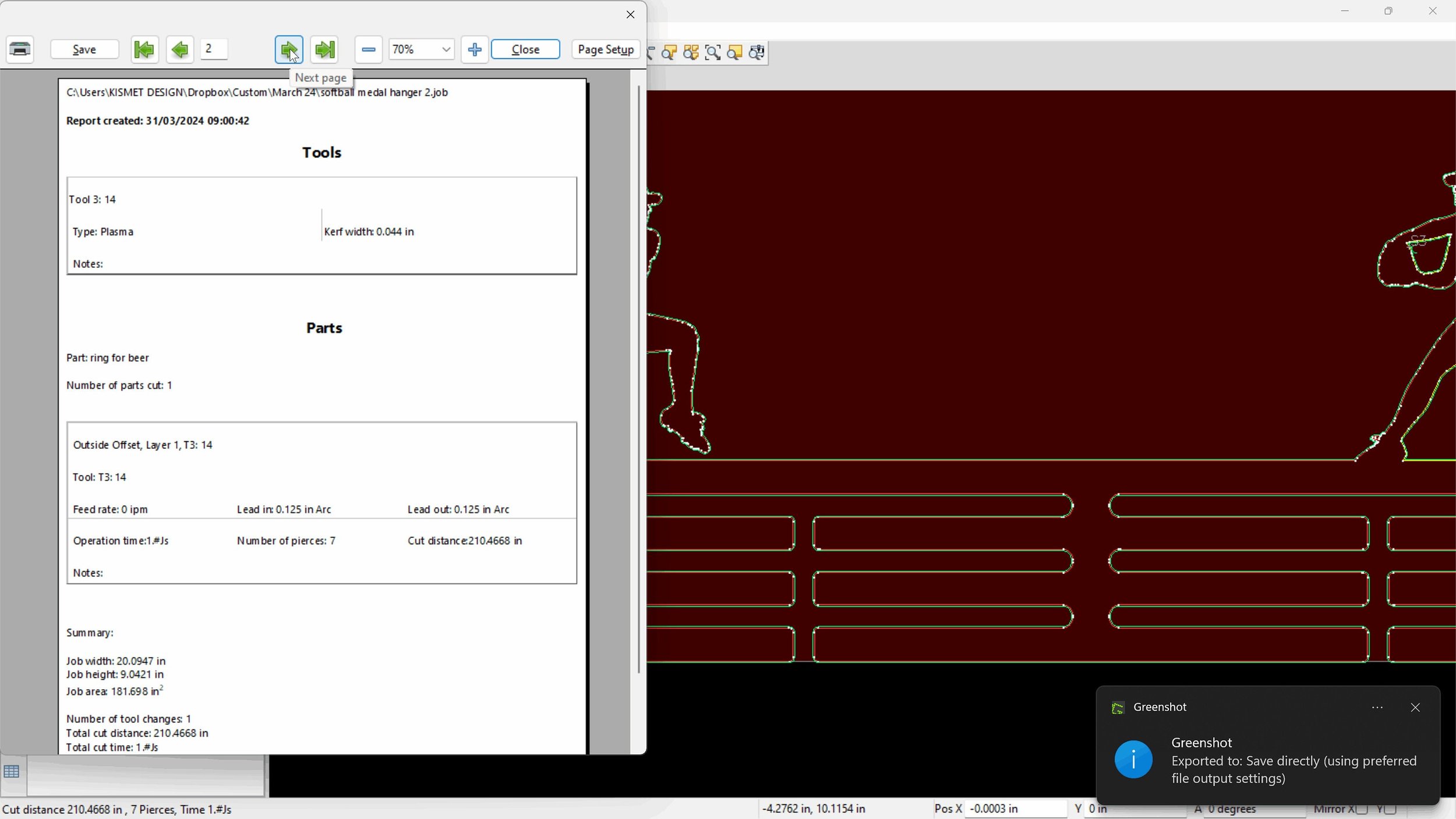Restore down the main application window

point(1388,11)
